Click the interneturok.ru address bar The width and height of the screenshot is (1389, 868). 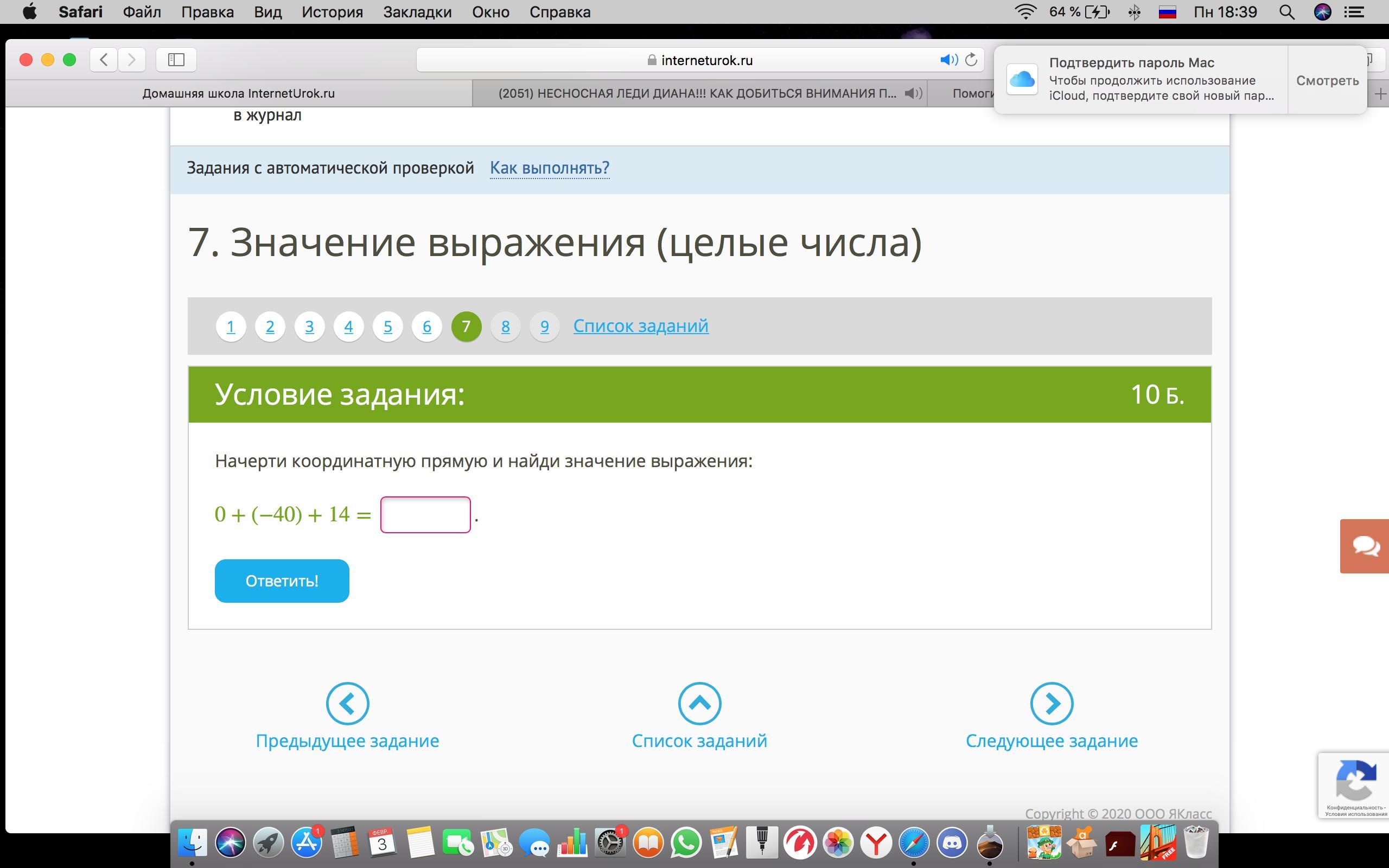[x=700, y=60]
